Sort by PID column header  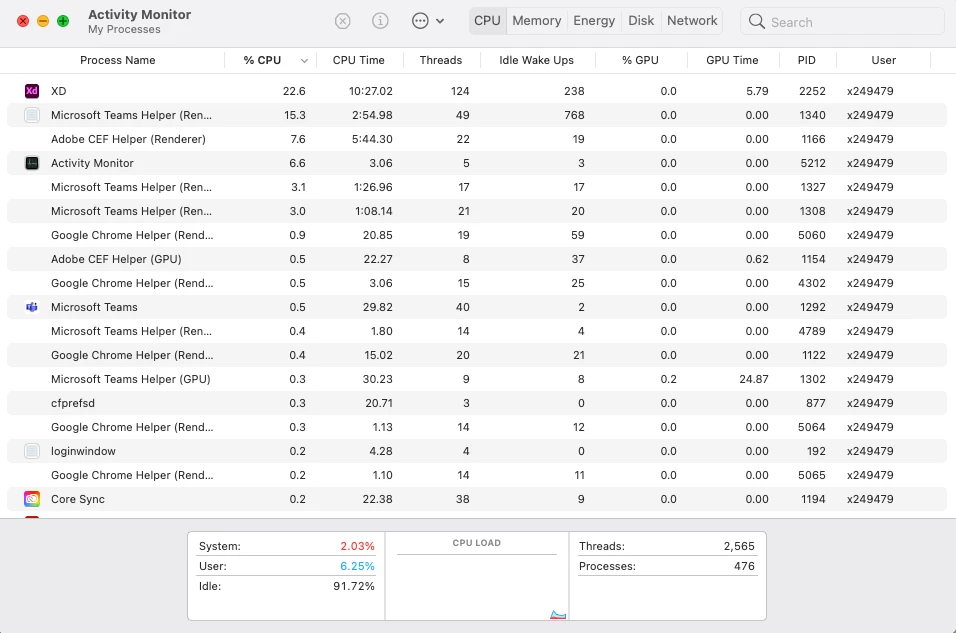[x=807, y=60]
